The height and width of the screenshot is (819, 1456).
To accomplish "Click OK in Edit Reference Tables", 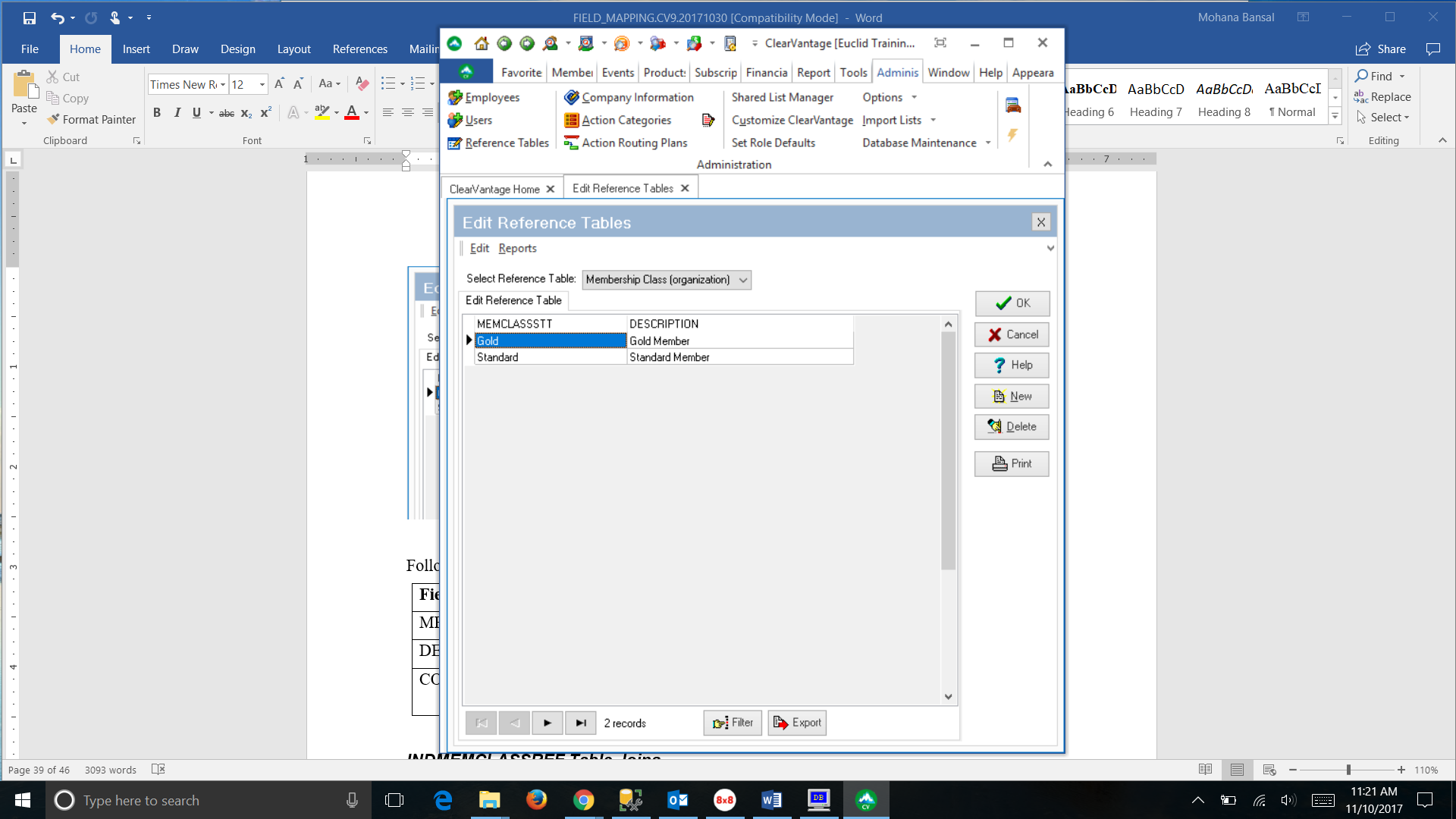I will click(x=1012, y=303).
